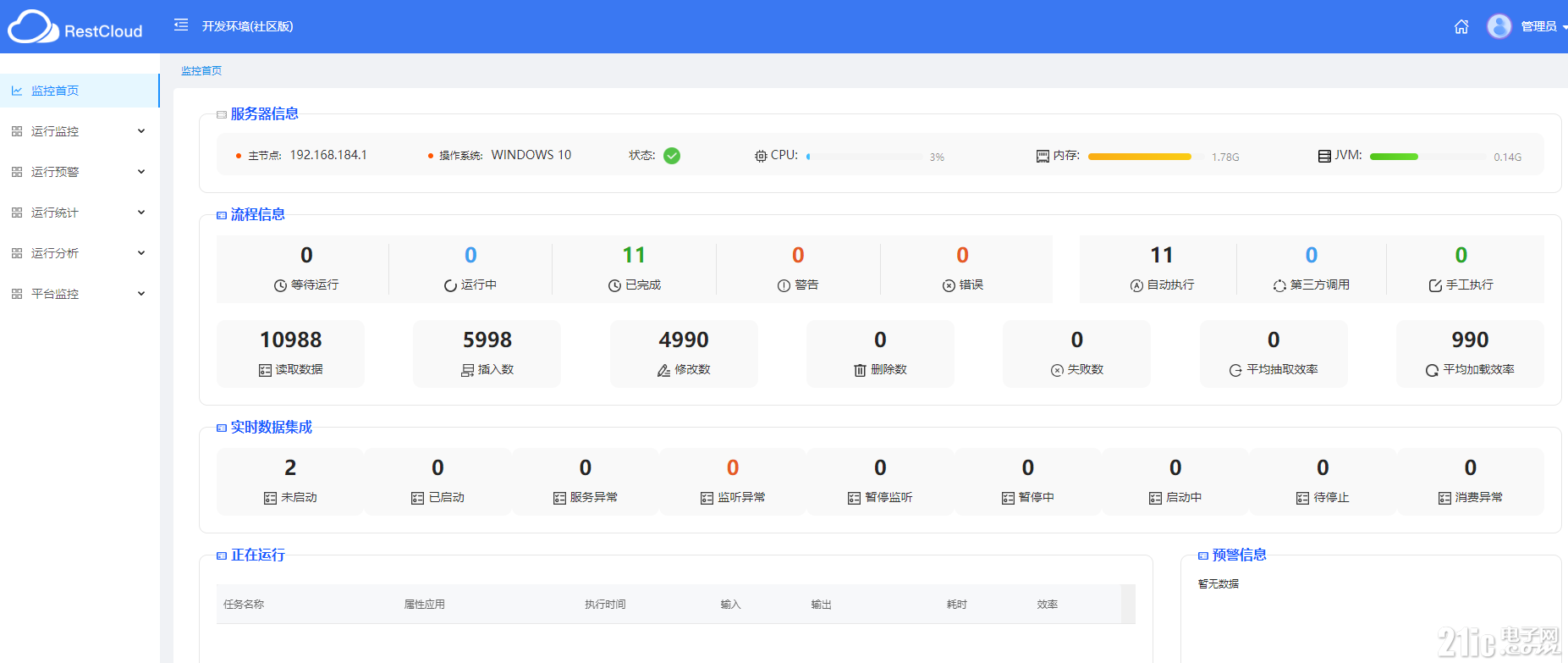Expand the chevron beside 平台监控
Image resolution: width=1568 pixels, height=663 pixels.
point(141,294)
